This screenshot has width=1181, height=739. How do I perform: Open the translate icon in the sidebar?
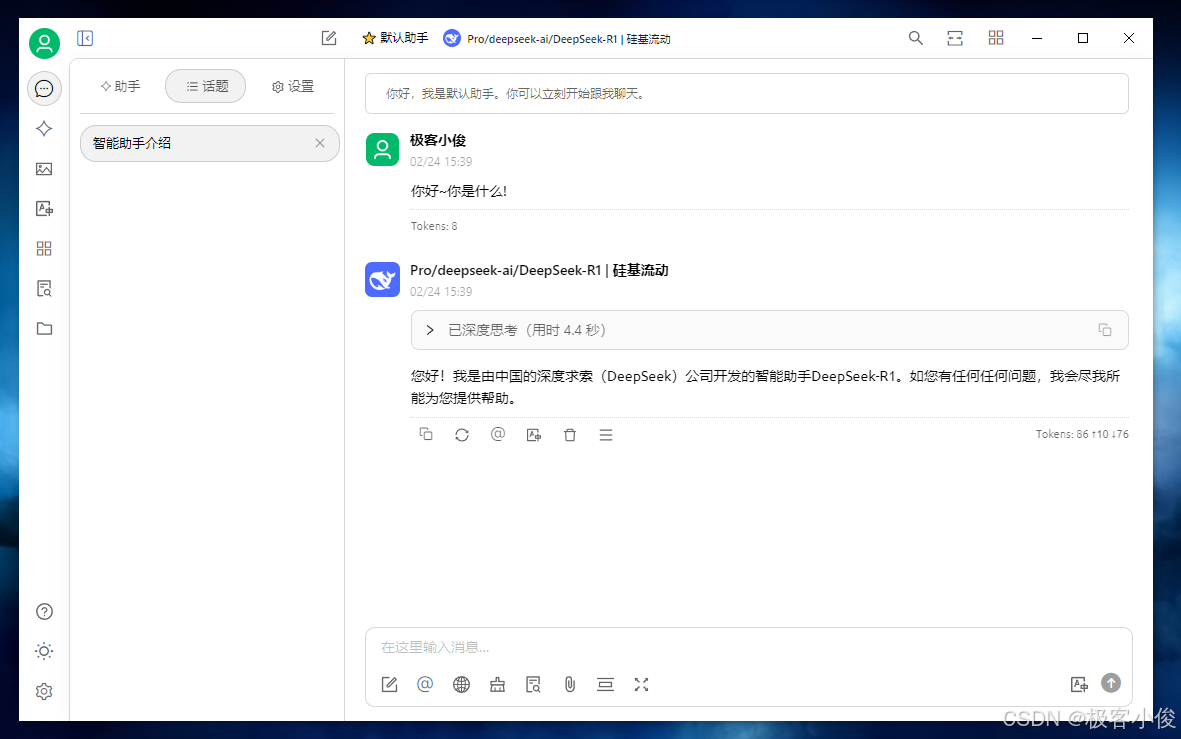pyautogui.click(x=44, y=209)
